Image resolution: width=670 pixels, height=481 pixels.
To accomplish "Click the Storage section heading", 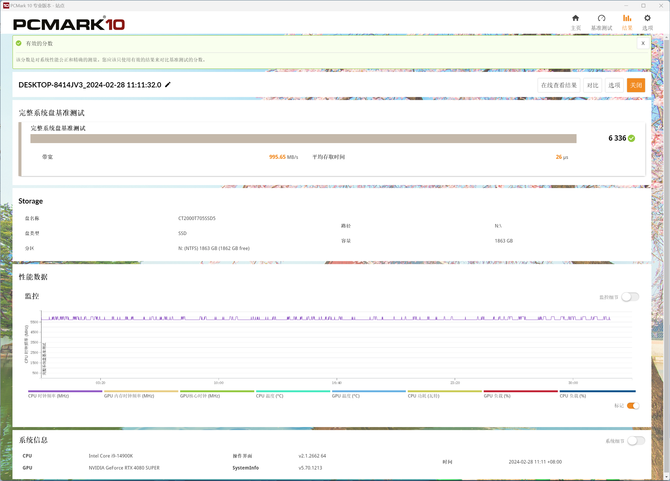I will [x=31, y=201].
